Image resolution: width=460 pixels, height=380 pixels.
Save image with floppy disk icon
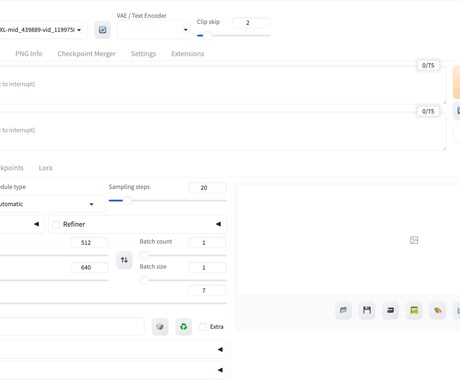pos(367,311)
